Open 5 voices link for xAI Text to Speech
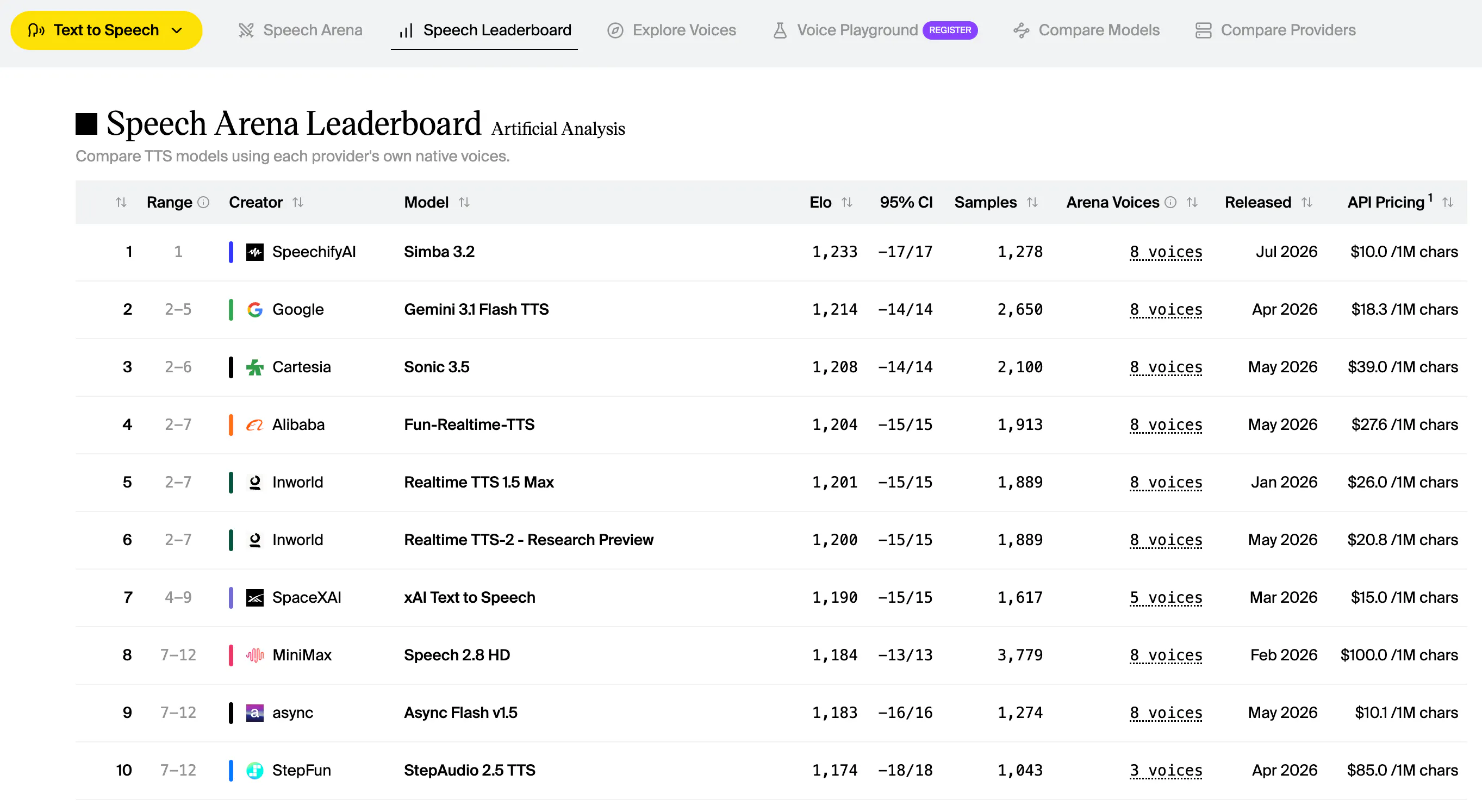The width and height of the screenshot is (1482, 812). click(1166, 597)
